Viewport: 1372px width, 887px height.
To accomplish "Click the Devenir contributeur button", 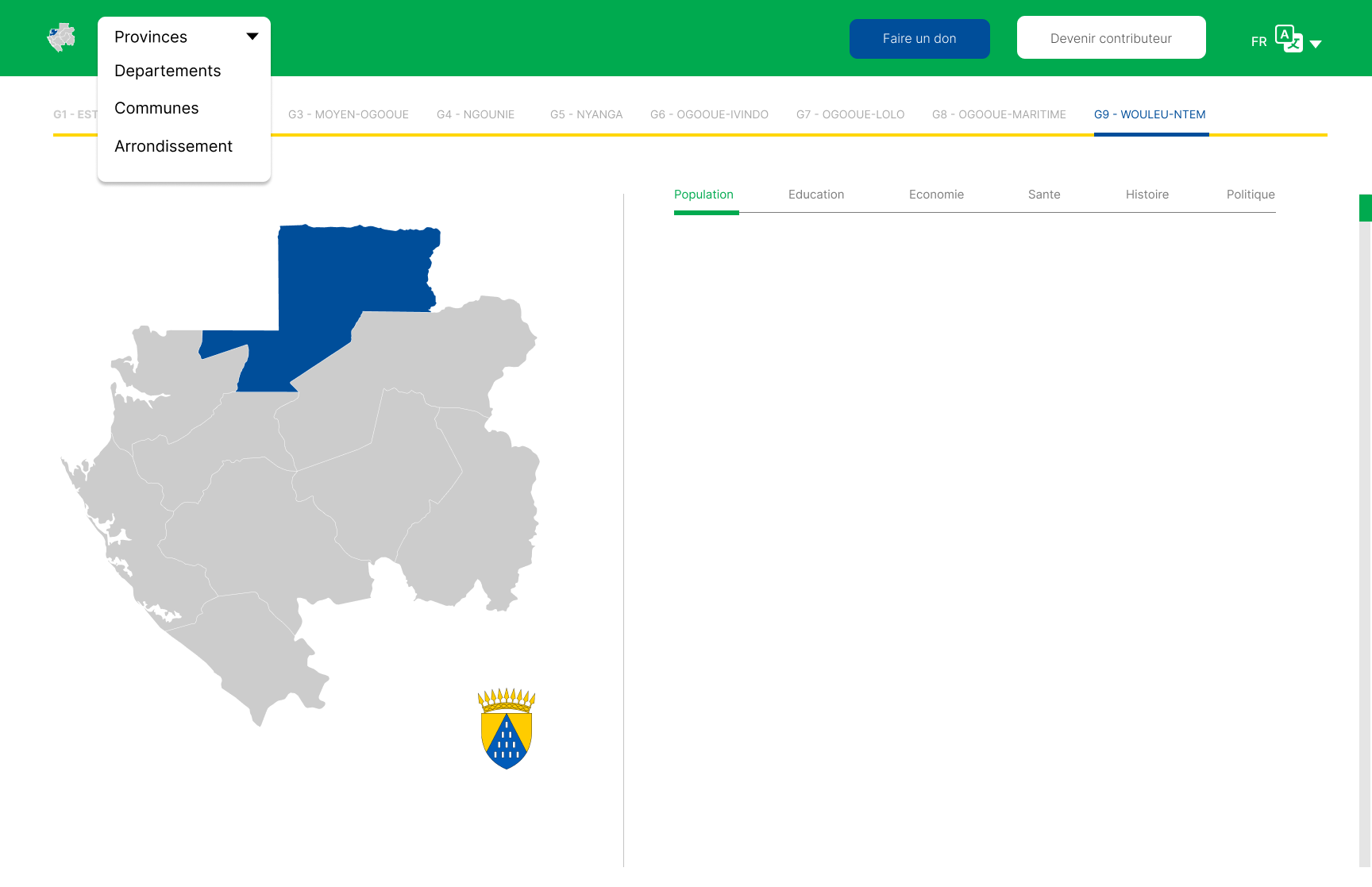I will point(1111,37).
